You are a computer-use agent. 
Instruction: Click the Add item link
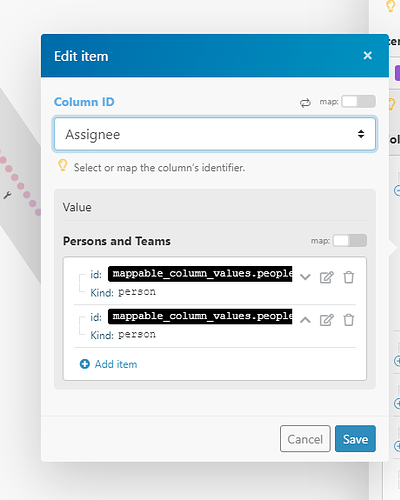[116, 364]
